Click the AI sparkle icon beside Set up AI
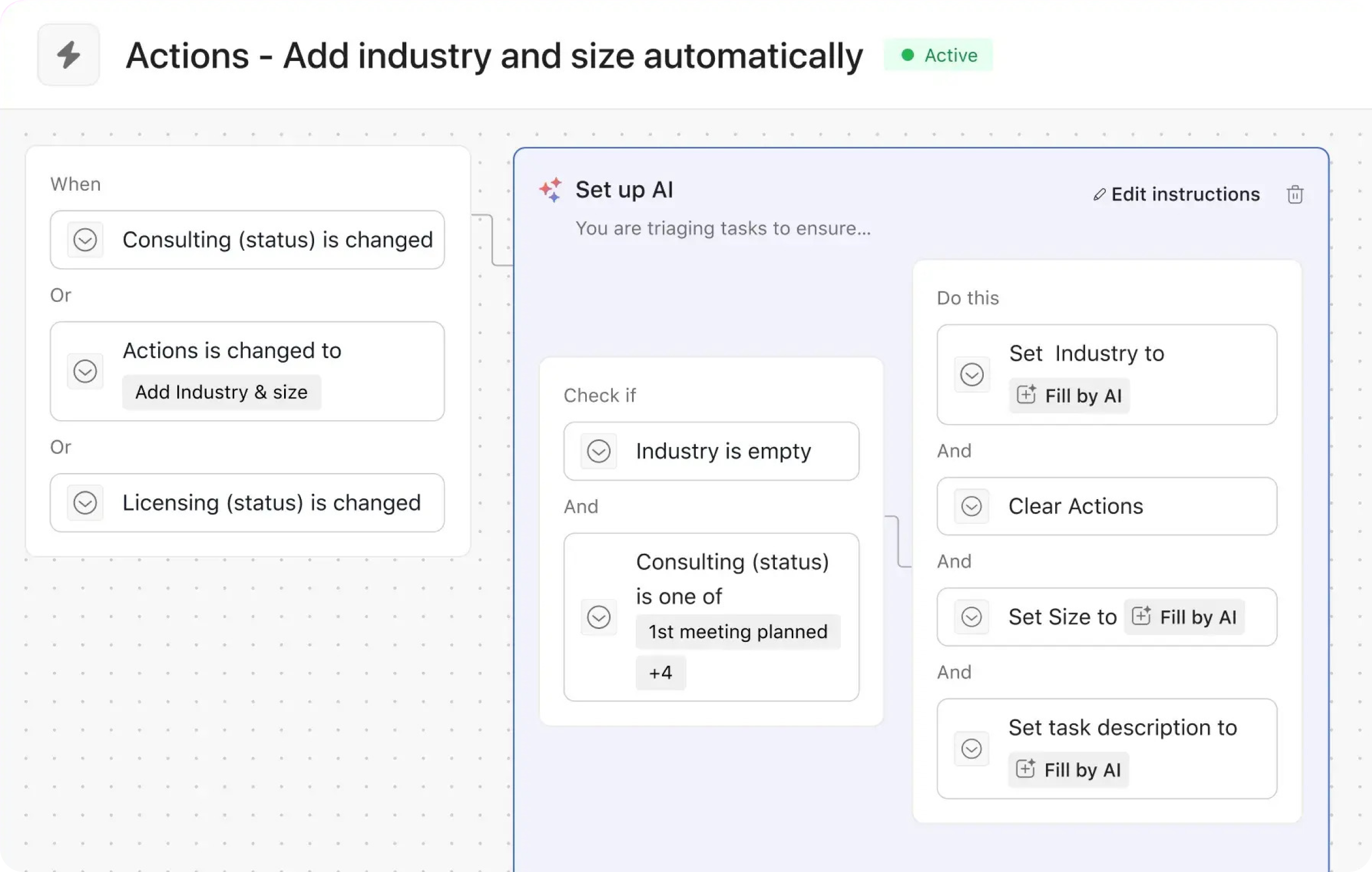Image resolution: width=1372 pixels, height=872 pixels. pyautogui.click(x=550, y=190)
